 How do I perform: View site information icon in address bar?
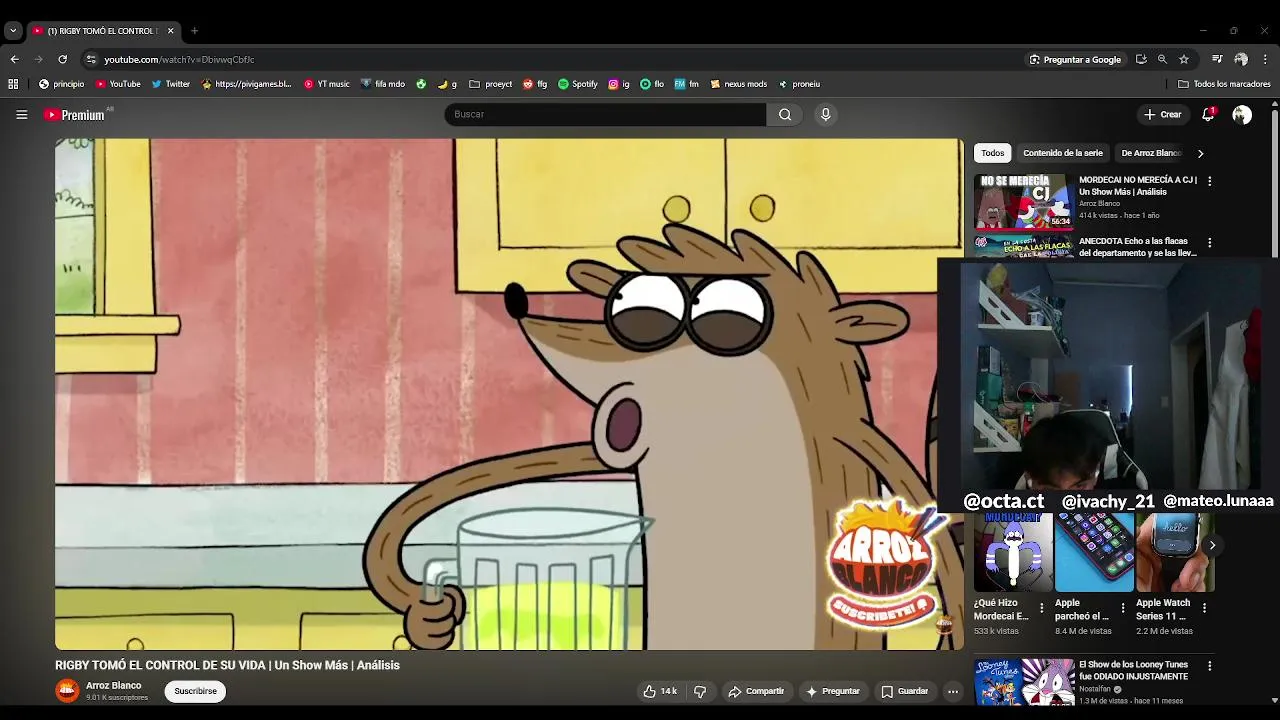[91, 59]
